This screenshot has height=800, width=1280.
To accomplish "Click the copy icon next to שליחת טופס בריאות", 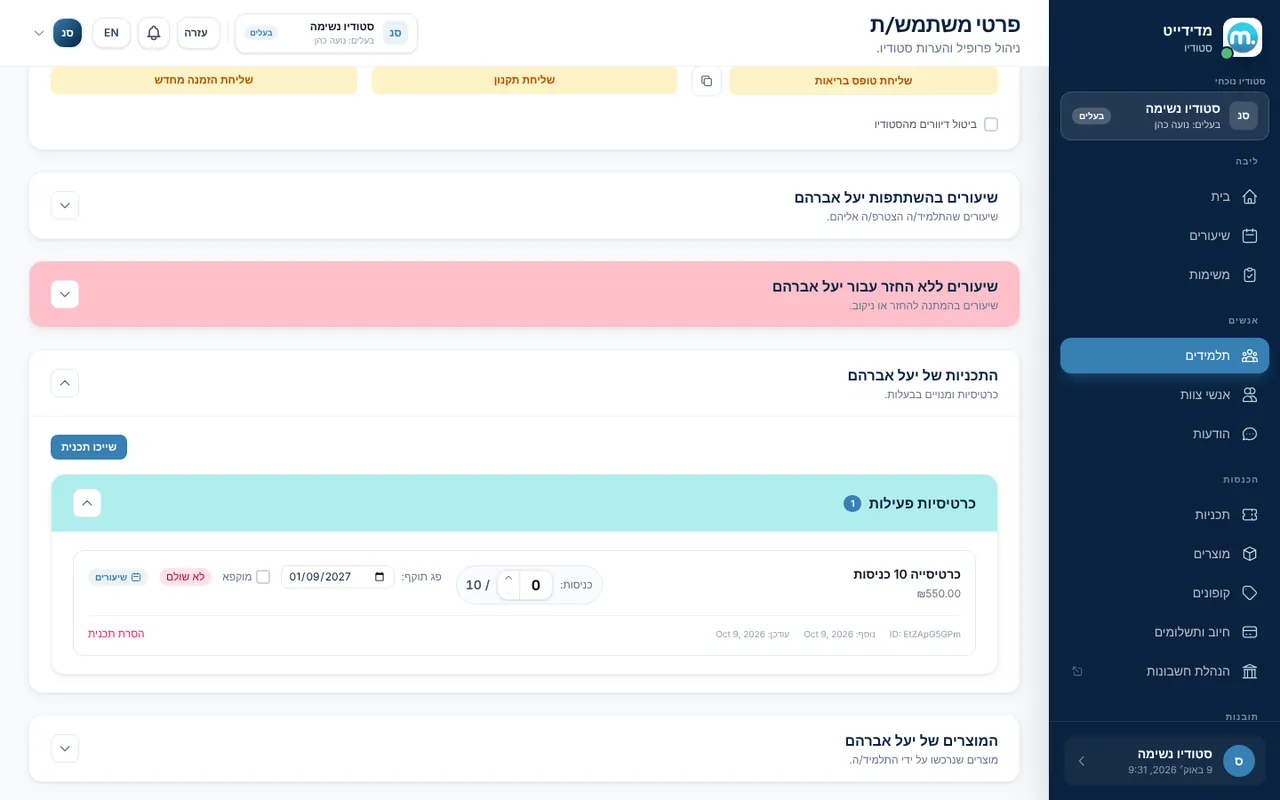I will click(x=706, y=81).
